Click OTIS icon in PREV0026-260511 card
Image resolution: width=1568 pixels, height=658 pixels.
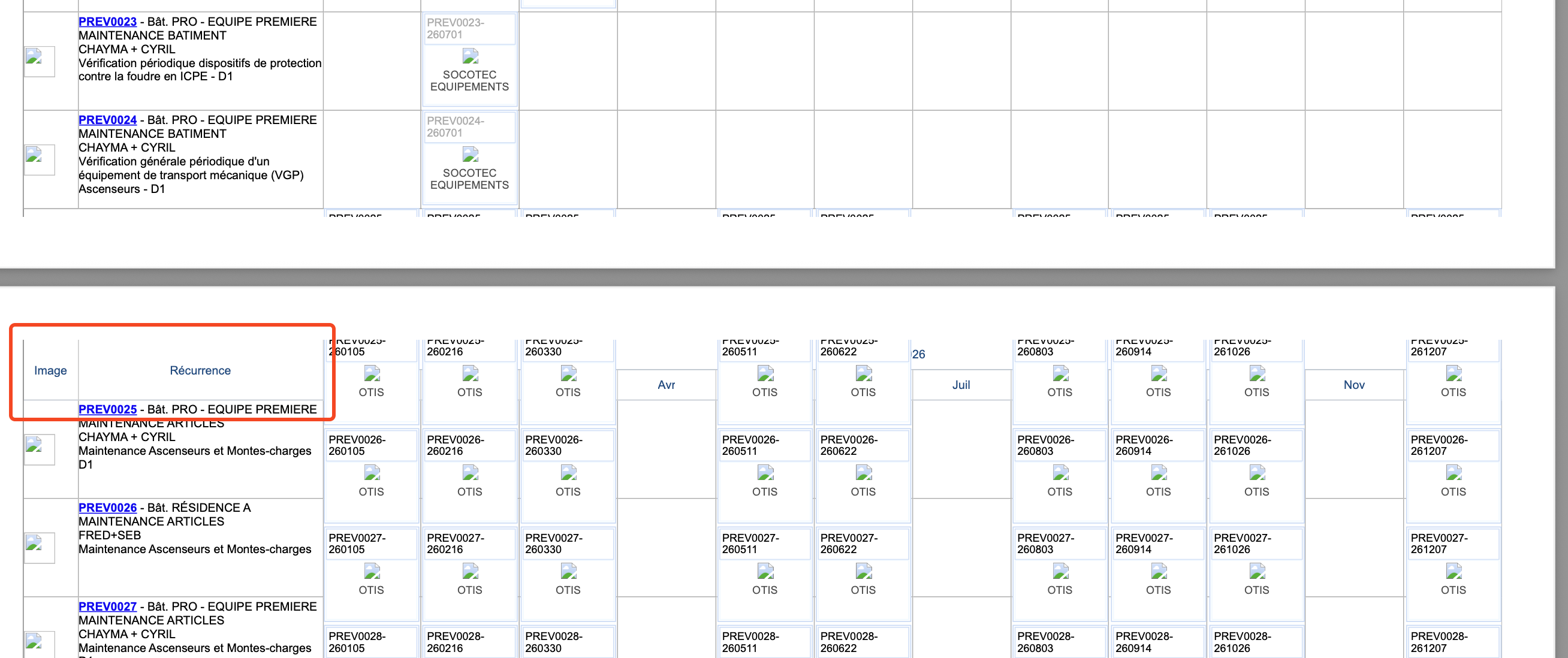point(765,472)
